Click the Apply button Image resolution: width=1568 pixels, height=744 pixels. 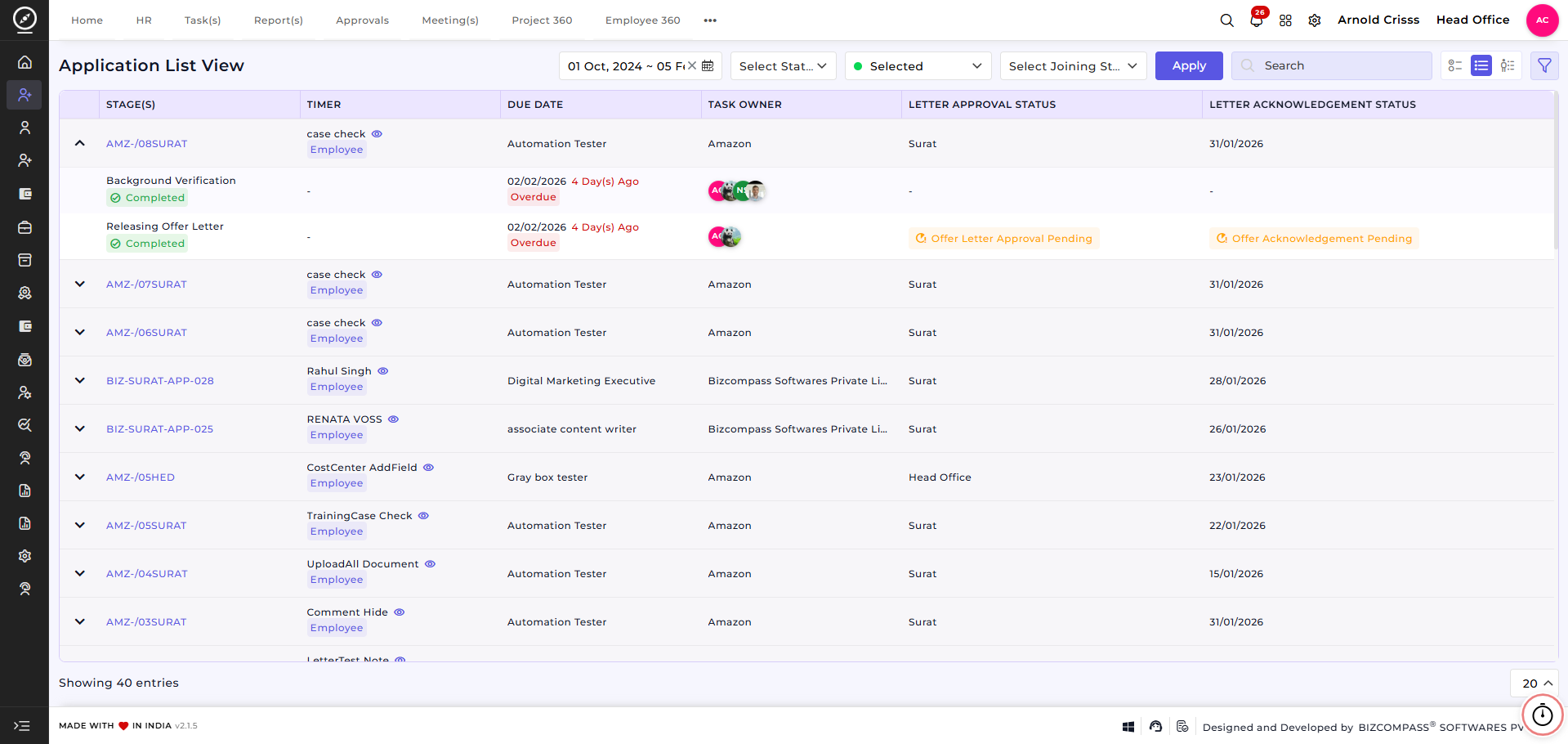click(x=1189, y=65)
